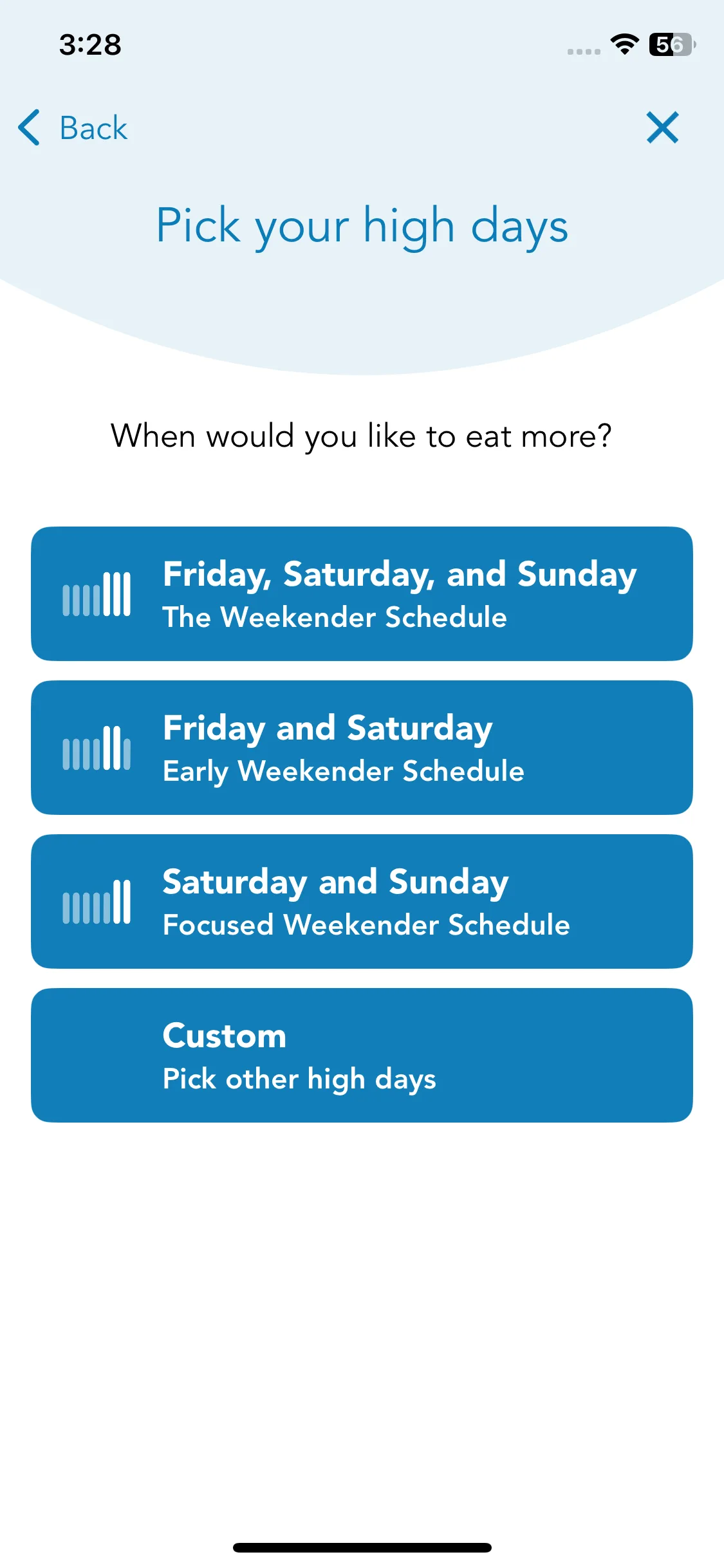Image resolution: width=724 pixels, height=1568 pixels.
Task: Select "The Weekender Schedule" subtitle
Action: click(335, 617)
